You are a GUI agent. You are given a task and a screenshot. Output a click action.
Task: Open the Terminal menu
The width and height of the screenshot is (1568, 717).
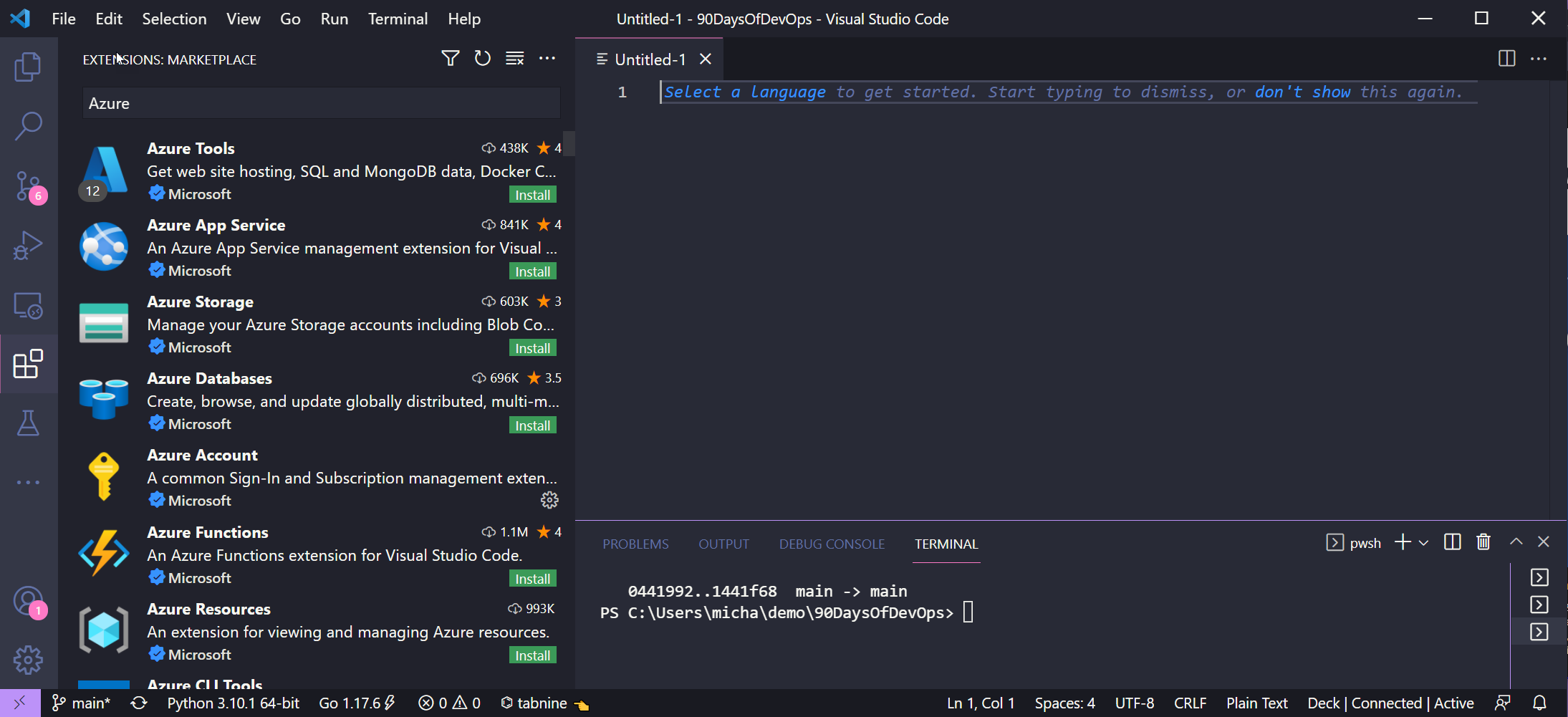(x=398, y=19)
